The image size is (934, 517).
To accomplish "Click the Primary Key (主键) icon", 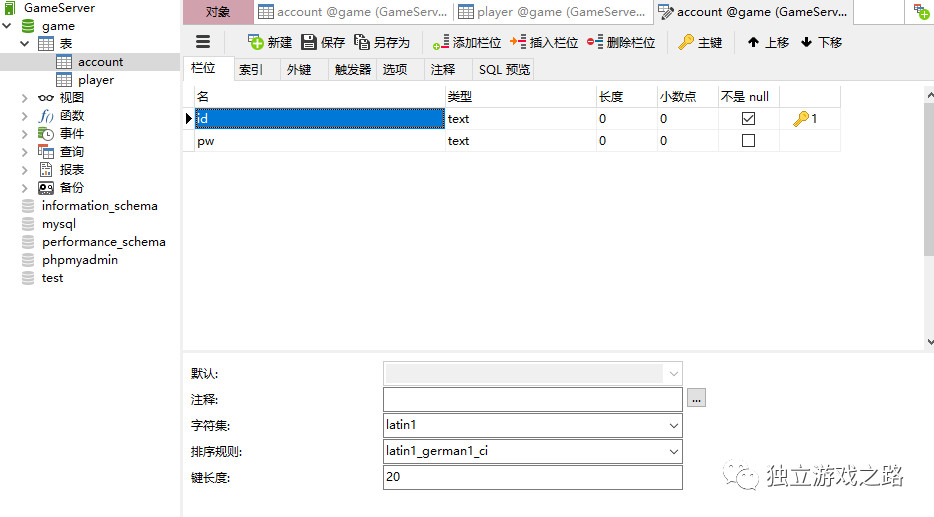I will point(686,42).
